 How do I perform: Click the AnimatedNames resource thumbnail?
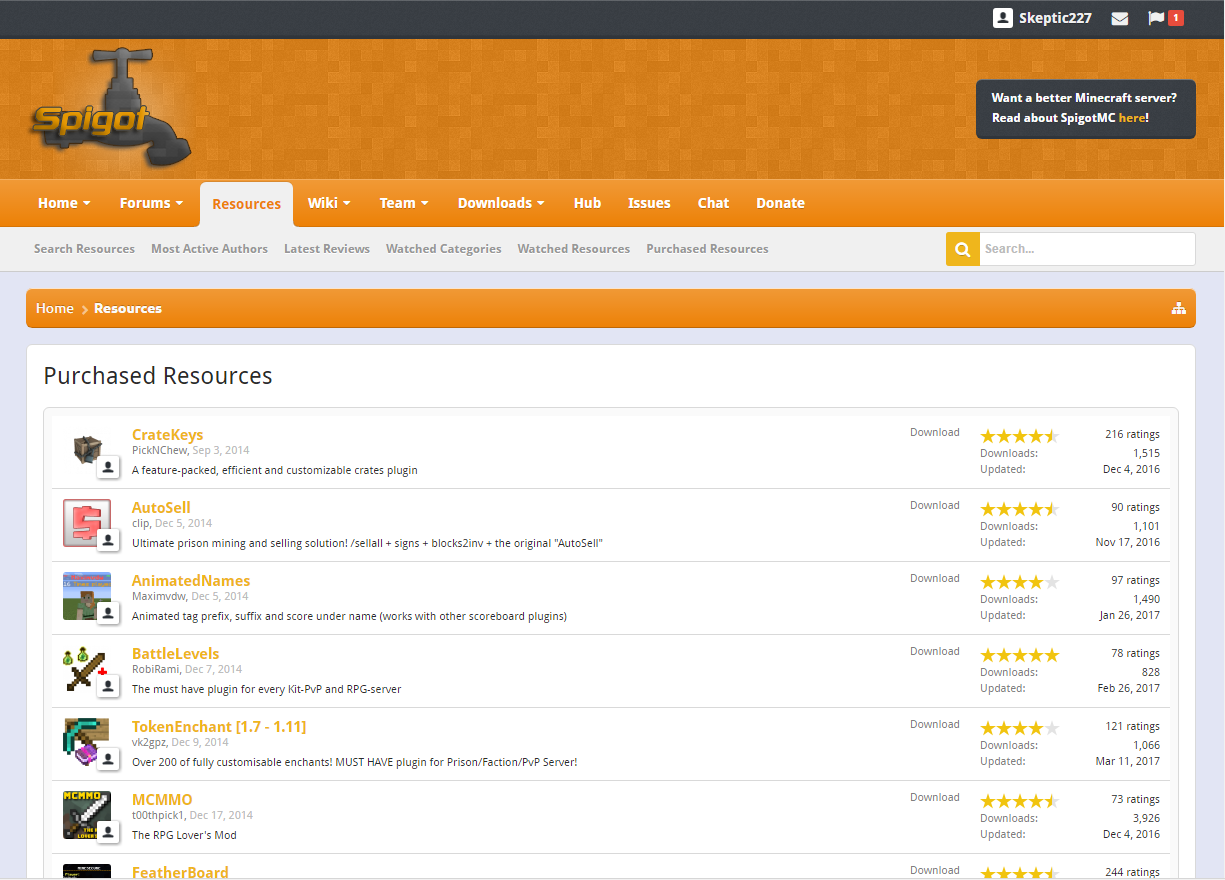(87, 596)
